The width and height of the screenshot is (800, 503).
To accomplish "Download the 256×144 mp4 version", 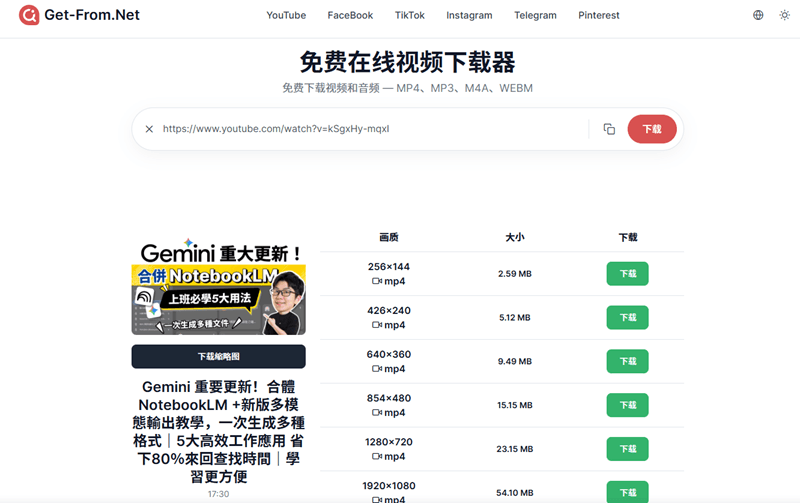I will point(628,274).
